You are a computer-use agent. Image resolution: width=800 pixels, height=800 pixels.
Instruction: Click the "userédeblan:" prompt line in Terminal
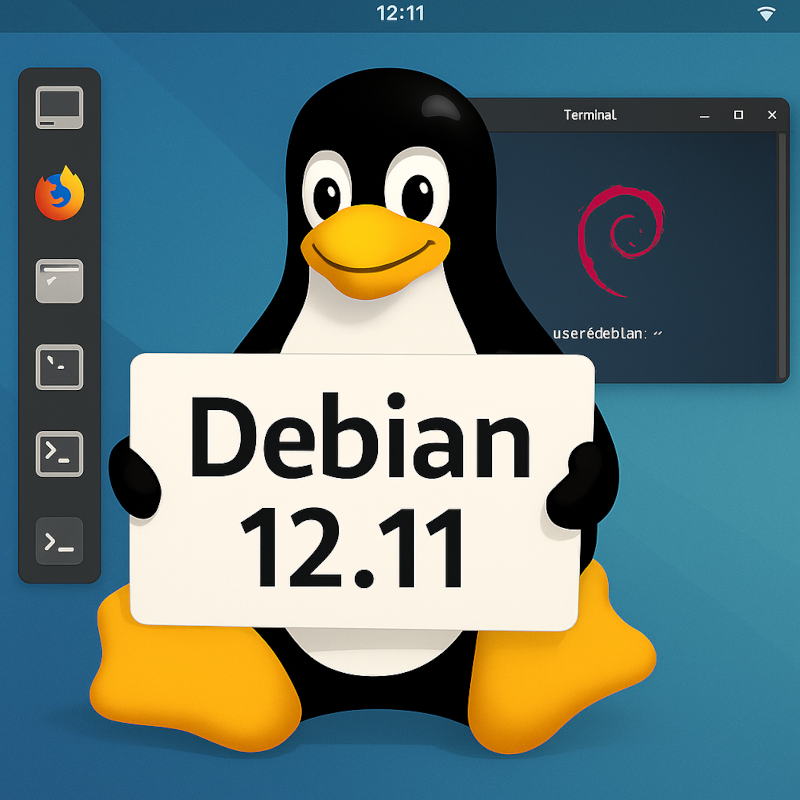[x=607, y=334]
